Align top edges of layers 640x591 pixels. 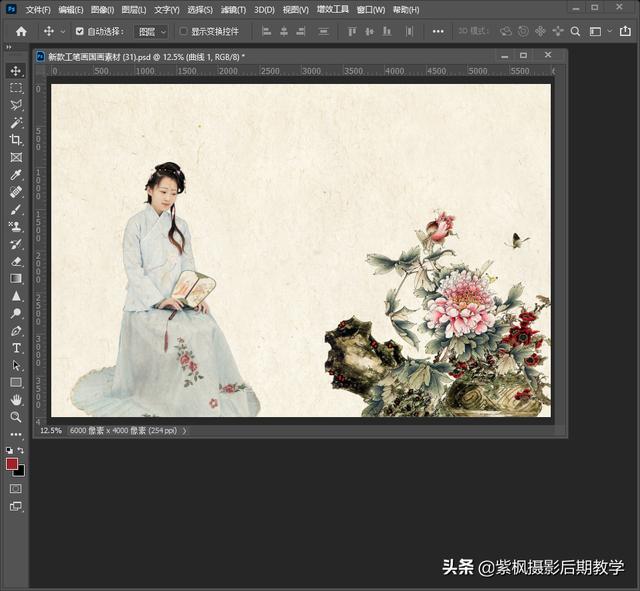click(352, 31)
